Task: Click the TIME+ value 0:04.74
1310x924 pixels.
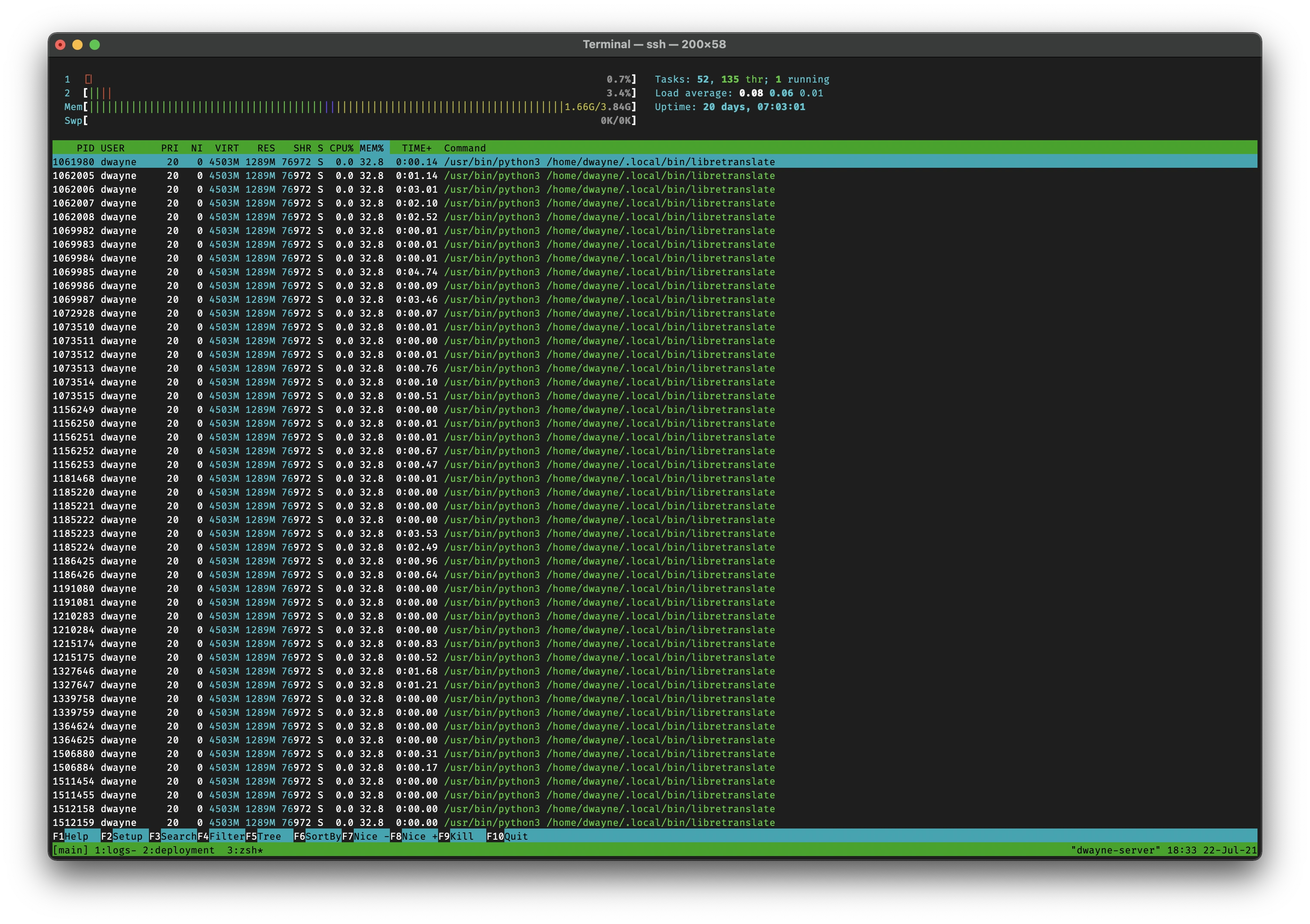Action: pos(417,272)
